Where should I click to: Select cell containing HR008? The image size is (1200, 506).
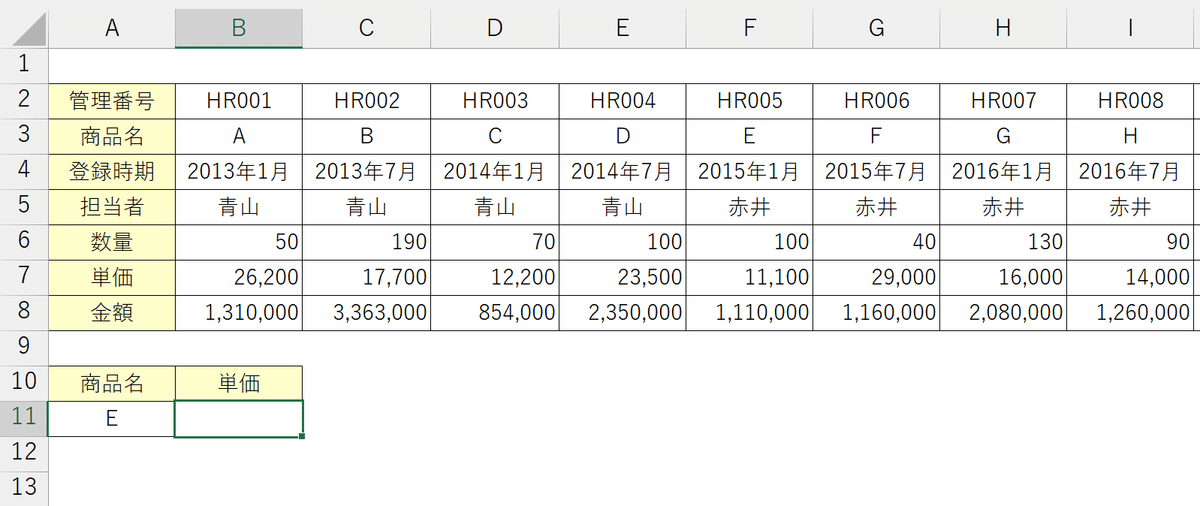tap(1130, 100)
